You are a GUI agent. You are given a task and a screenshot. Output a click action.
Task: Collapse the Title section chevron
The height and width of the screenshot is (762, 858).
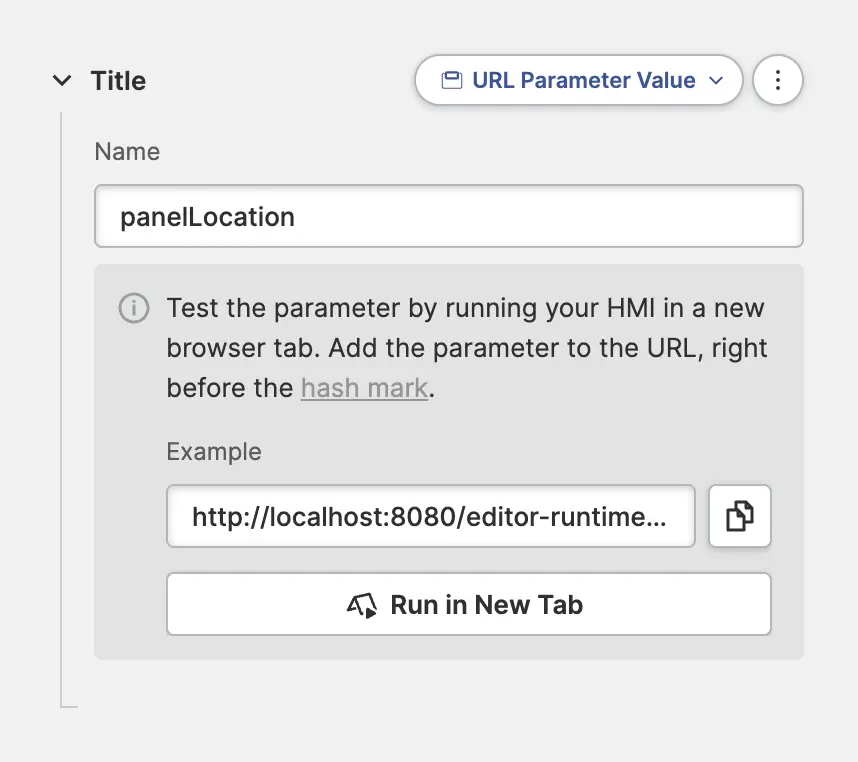[x=62, y=81]
